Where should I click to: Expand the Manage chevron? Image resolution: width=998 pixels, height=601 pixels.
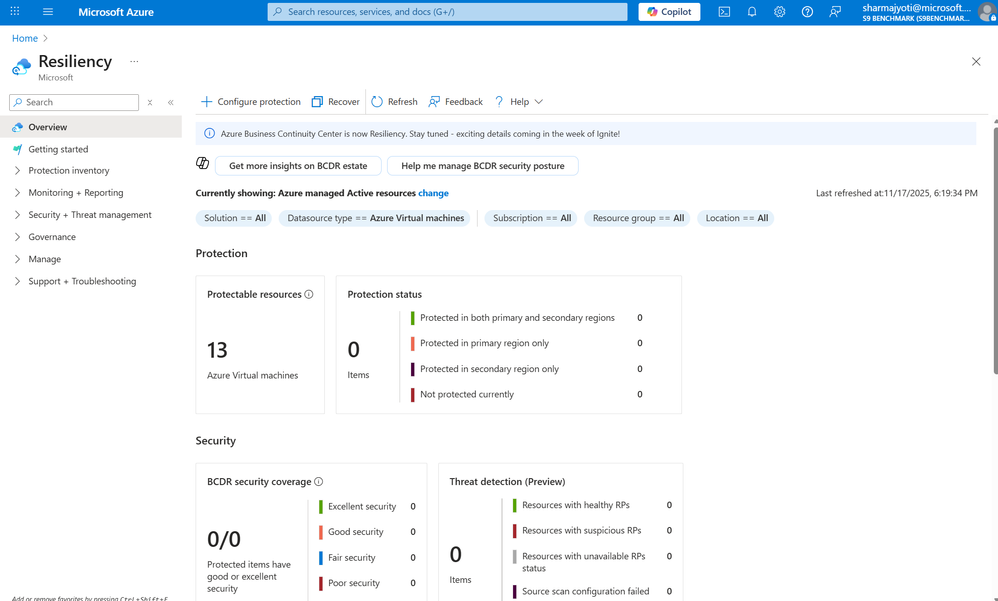(17, 259)
